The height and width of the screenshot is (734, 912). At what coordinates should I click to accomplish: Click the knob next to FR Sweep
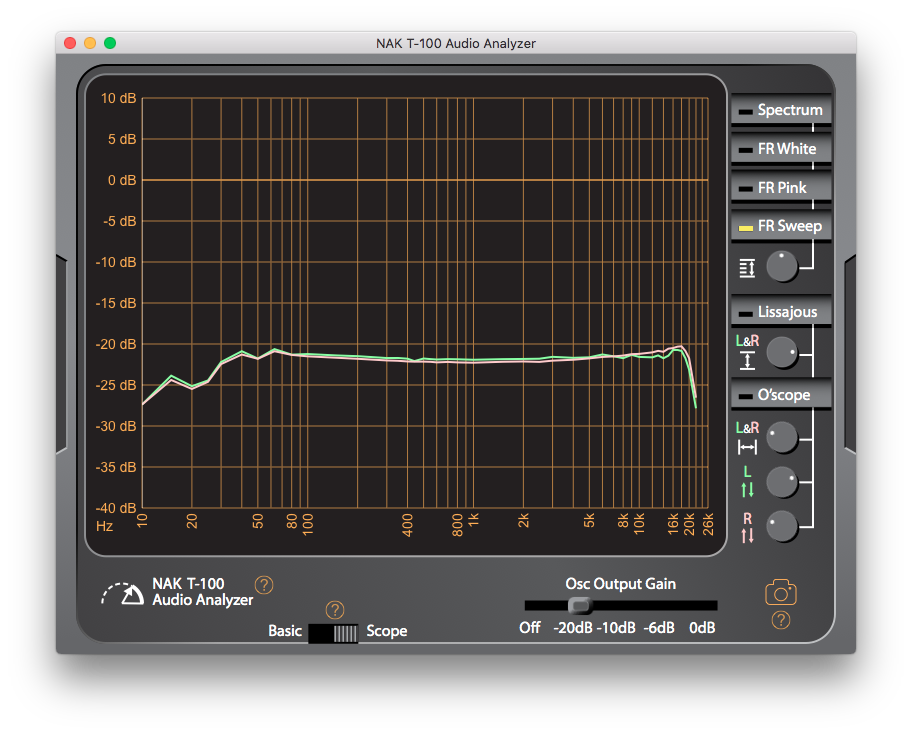click(782, 266)
